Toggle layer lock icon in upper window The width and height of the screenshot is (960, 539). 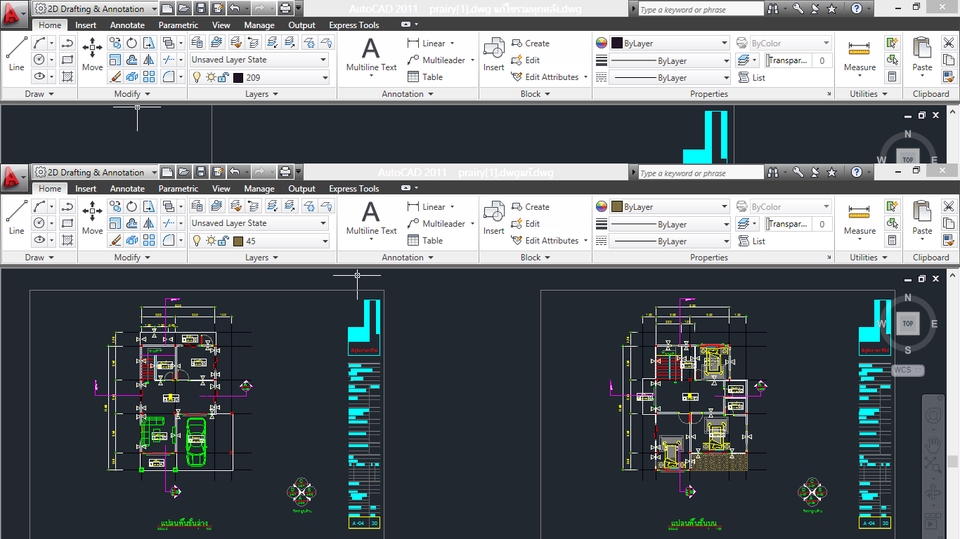[x=223, y=77]
